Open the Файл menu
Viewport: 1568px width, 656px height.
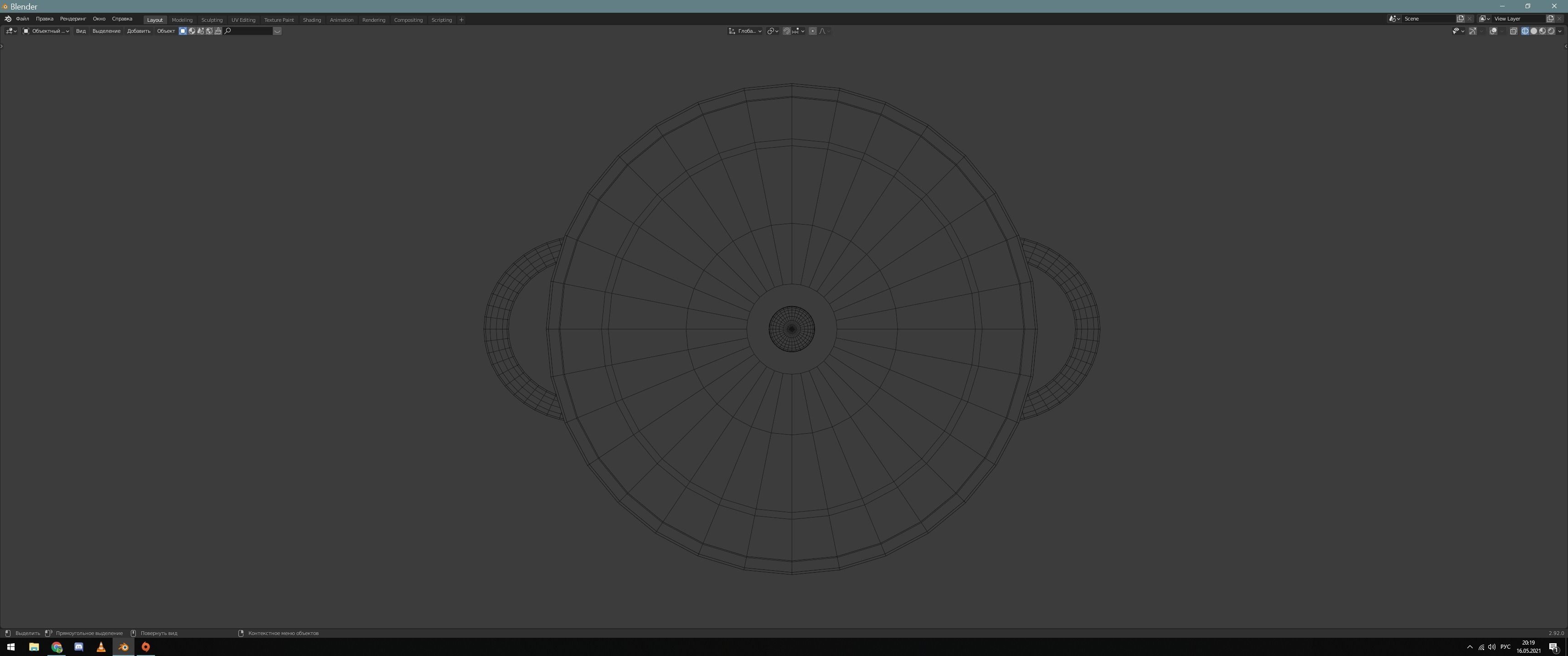(x=22, y=19)
